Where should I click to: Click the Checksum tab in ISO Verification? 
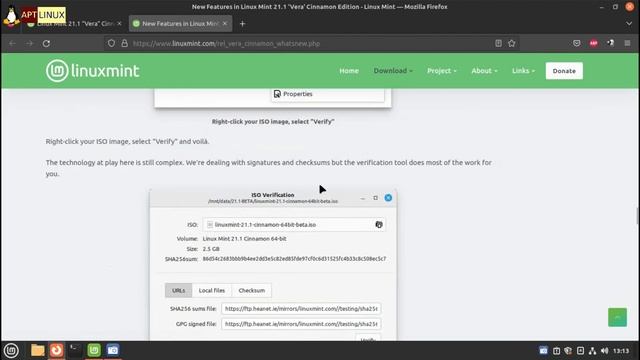click(x=251, y=290)
